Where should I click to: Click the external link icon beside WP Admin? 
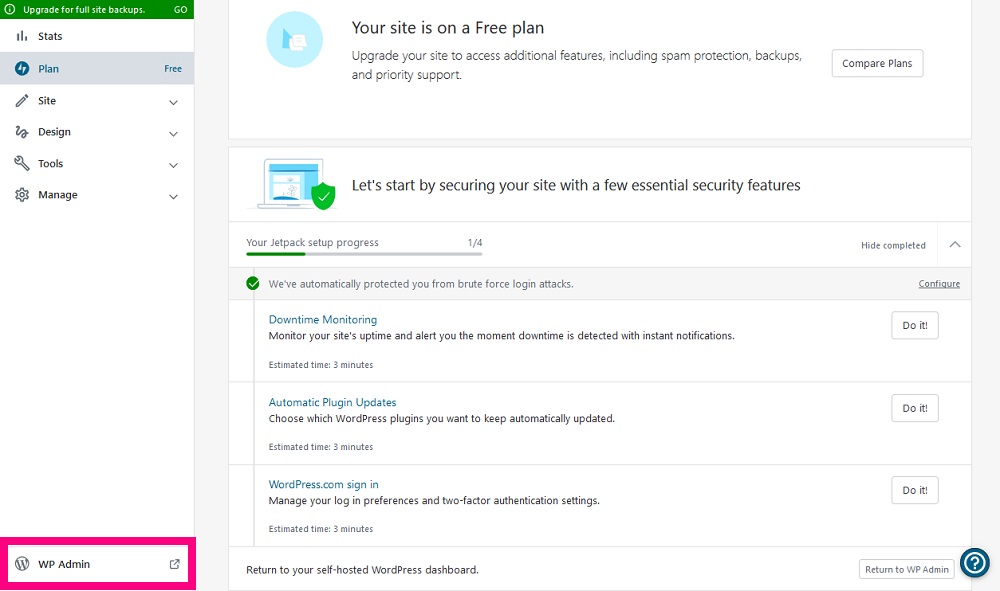[x=174, y=564]
